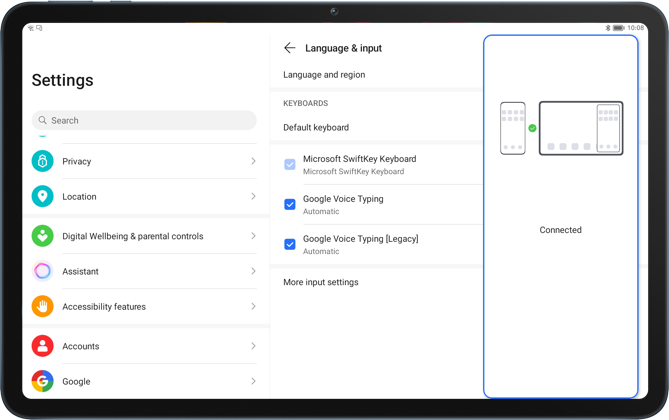Viewport: 669px width, 420px height.
Task: Tap the back arrow in Language & input
Action: (289, 48)
